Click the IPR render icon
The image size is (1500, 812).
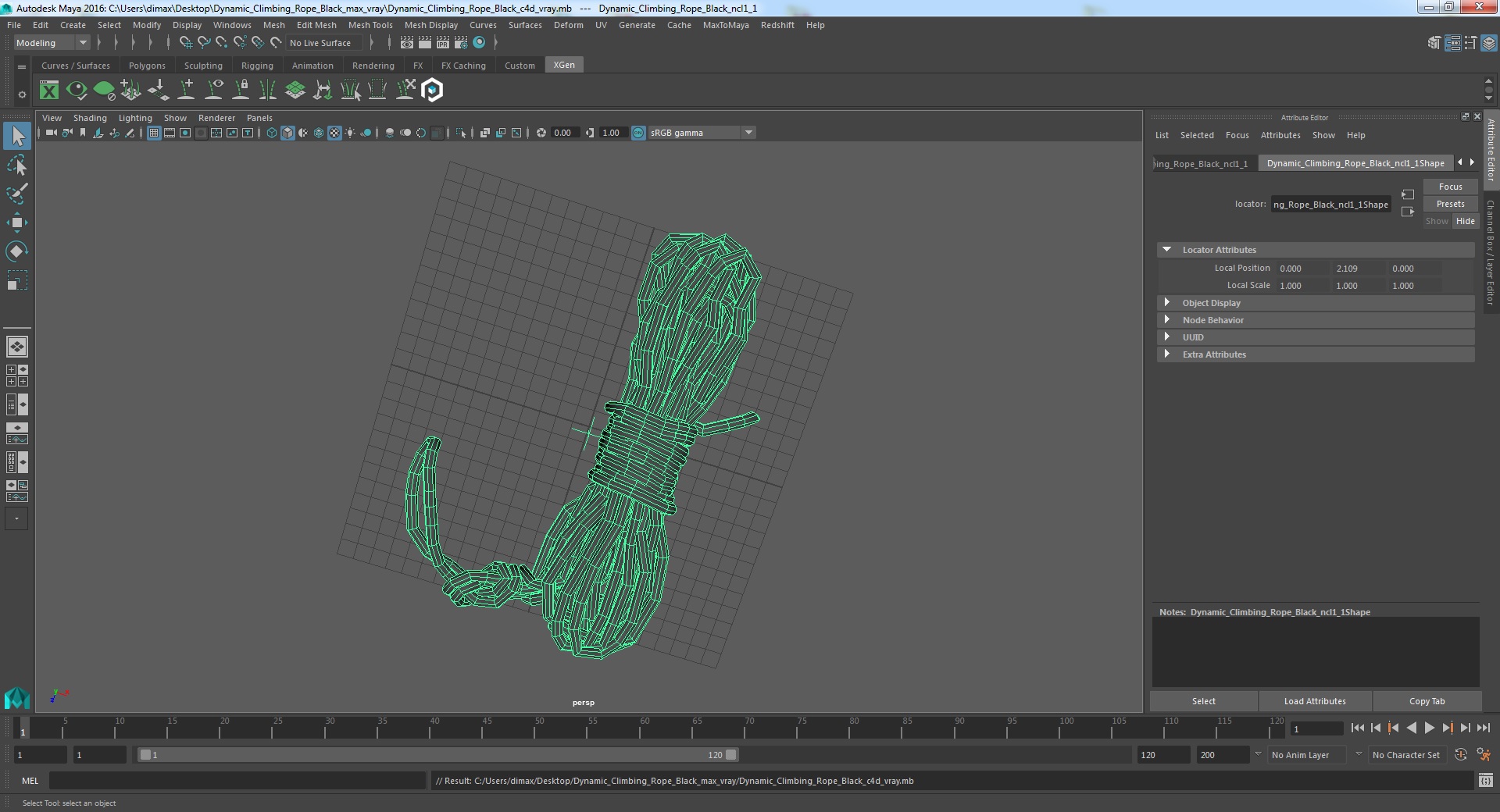(x=443, y=43)
